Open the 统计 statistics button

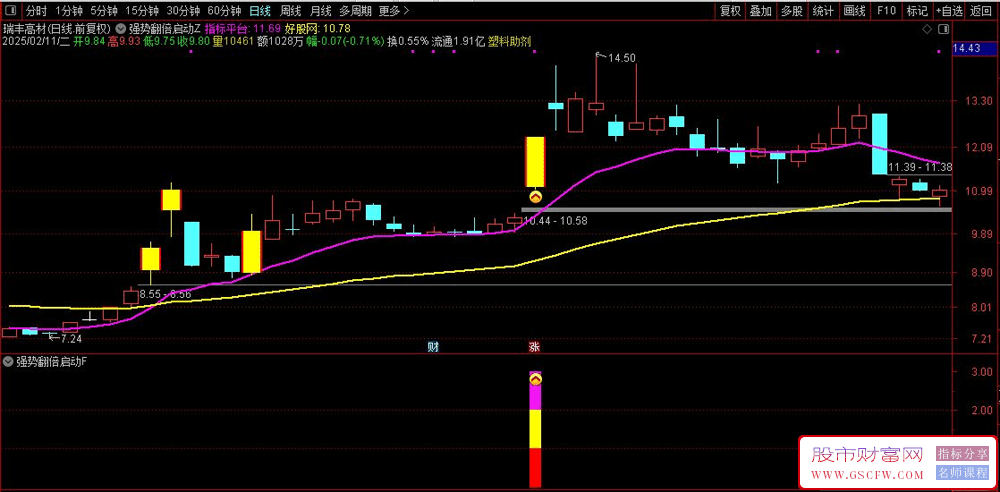(823, 11)
